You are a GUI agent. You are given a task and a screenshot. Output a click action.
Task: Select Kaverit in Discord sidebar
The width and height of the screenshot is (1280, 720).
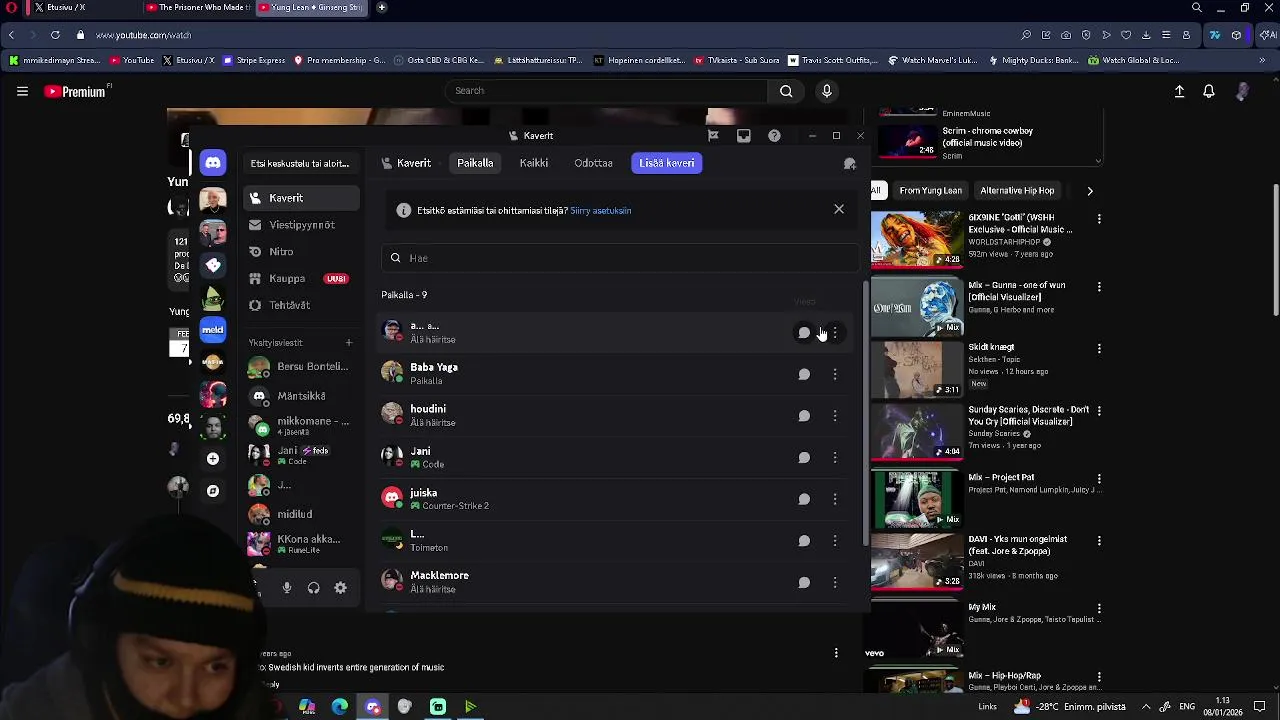coord(300,198)
